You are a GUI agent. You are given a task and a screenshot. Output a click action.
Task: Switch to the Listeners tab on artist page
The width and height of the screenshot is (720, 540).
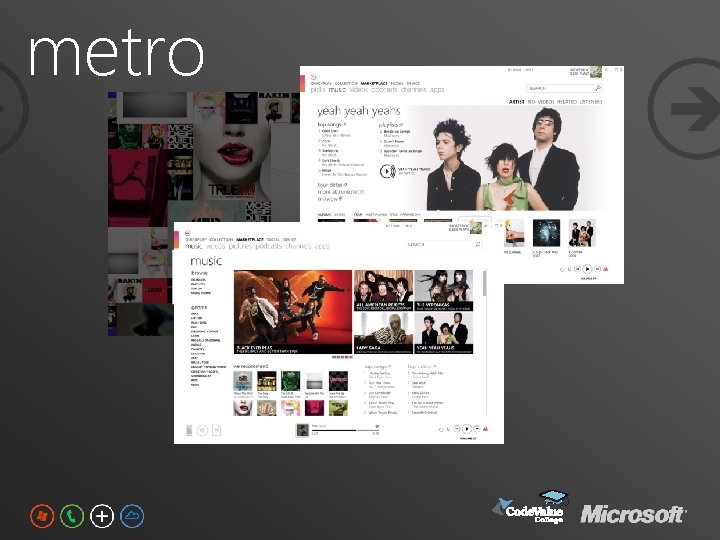point(591,101)
